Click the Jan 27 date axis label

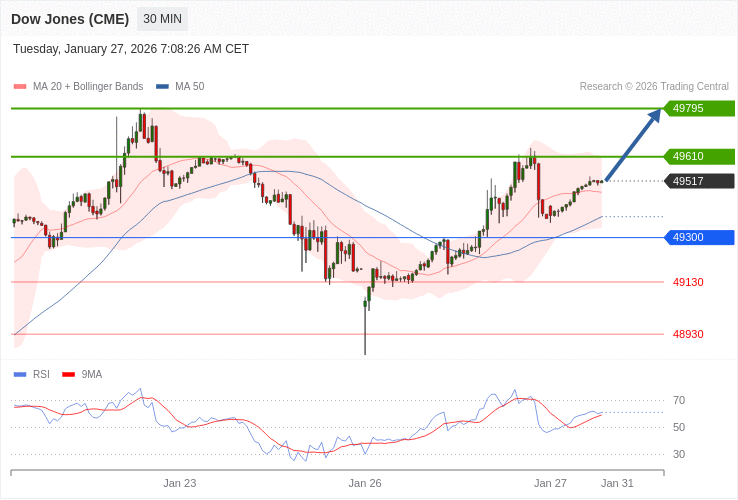(x=550, y=484)
